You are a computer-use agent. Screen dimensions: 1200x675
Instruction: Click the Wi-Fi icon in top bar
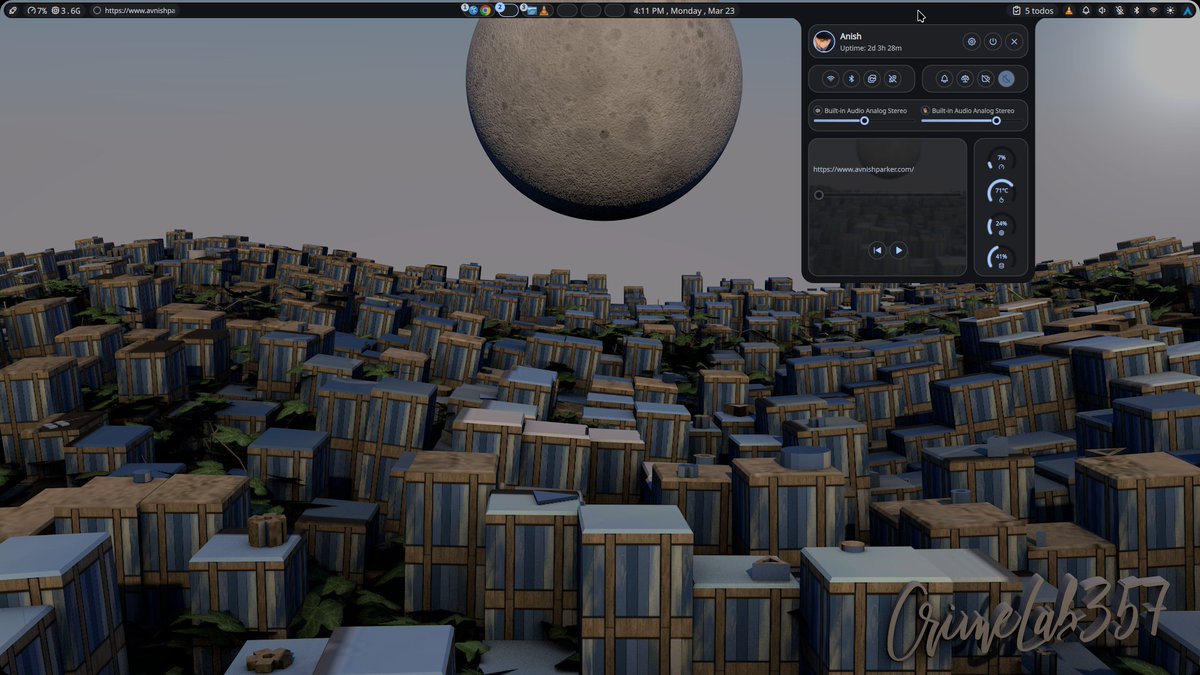(1153, 10)
